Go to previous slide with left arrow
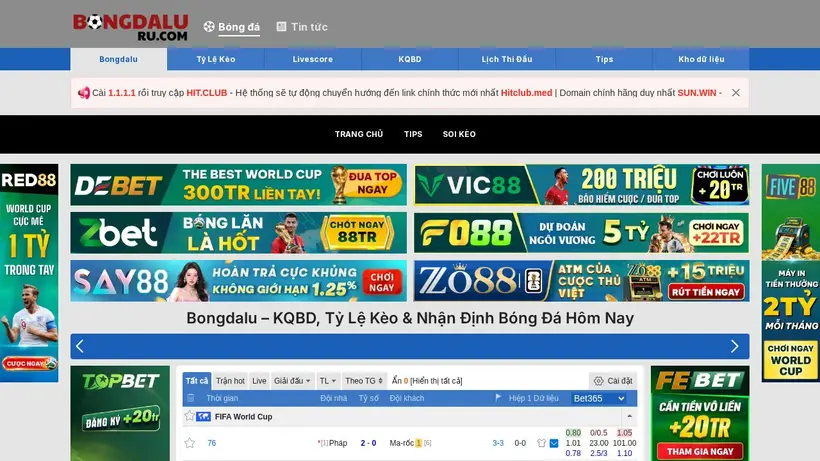Viewport: 820px width, 461px height. (80, 346)
